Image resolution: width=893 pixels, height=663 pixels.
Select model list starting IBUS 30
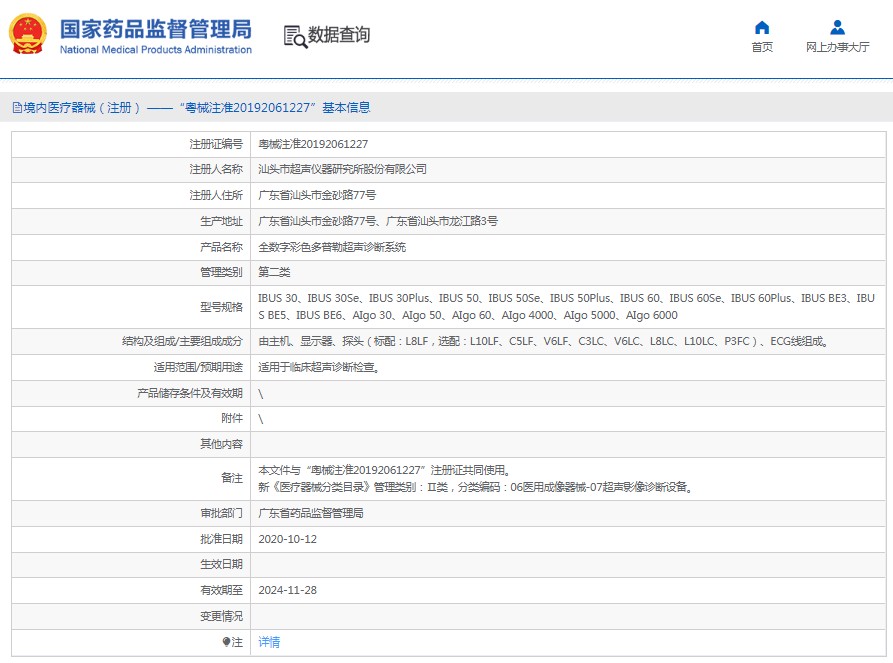[x=566, y=306]
